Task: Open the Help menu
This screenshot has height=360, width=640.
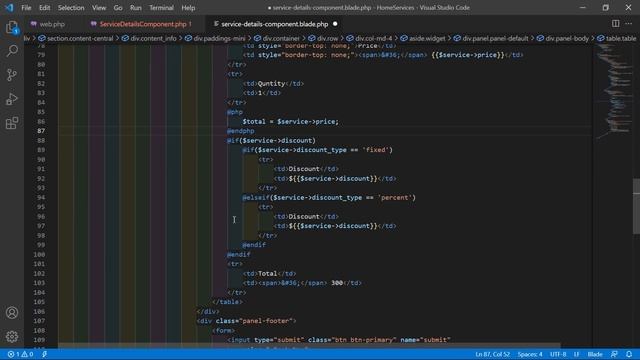Action: click(x=188, y=8)
